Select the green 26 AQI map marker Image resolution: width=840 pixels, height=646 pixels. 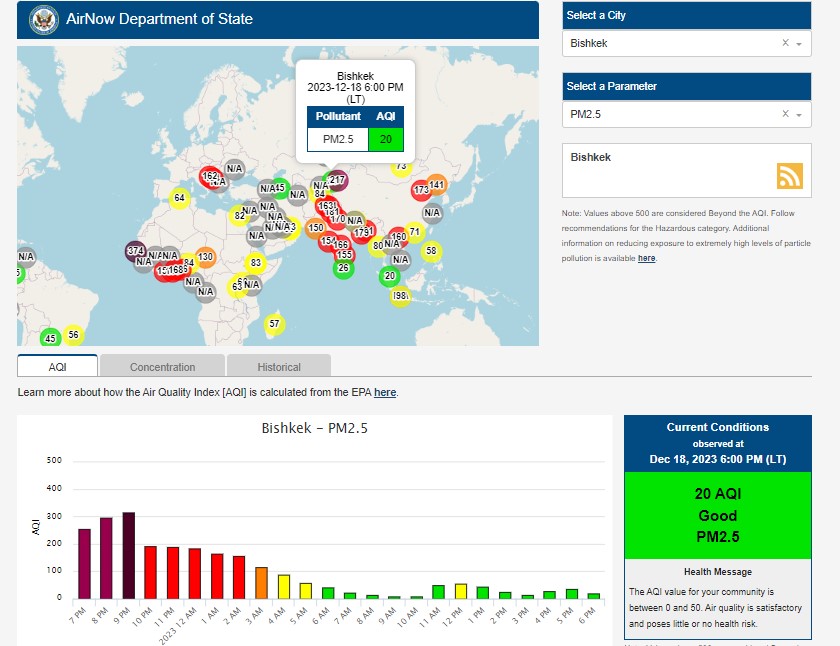344,268
